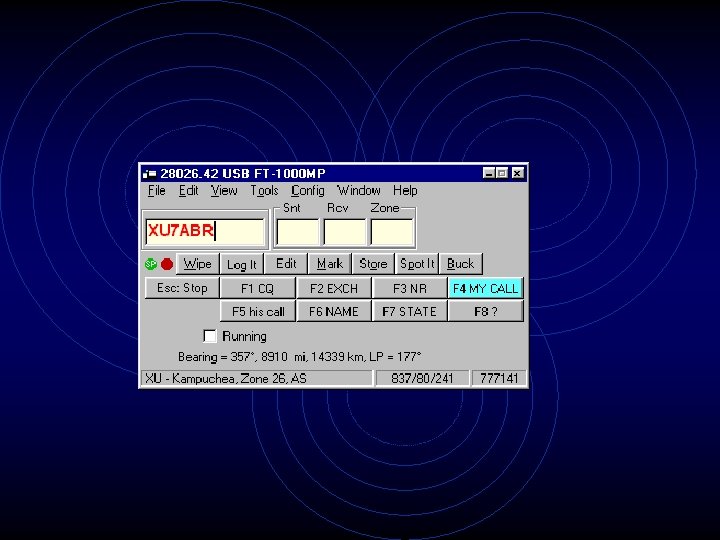Click the Mark button
This screenshot has height=540, width=720.
pos(330,264)
